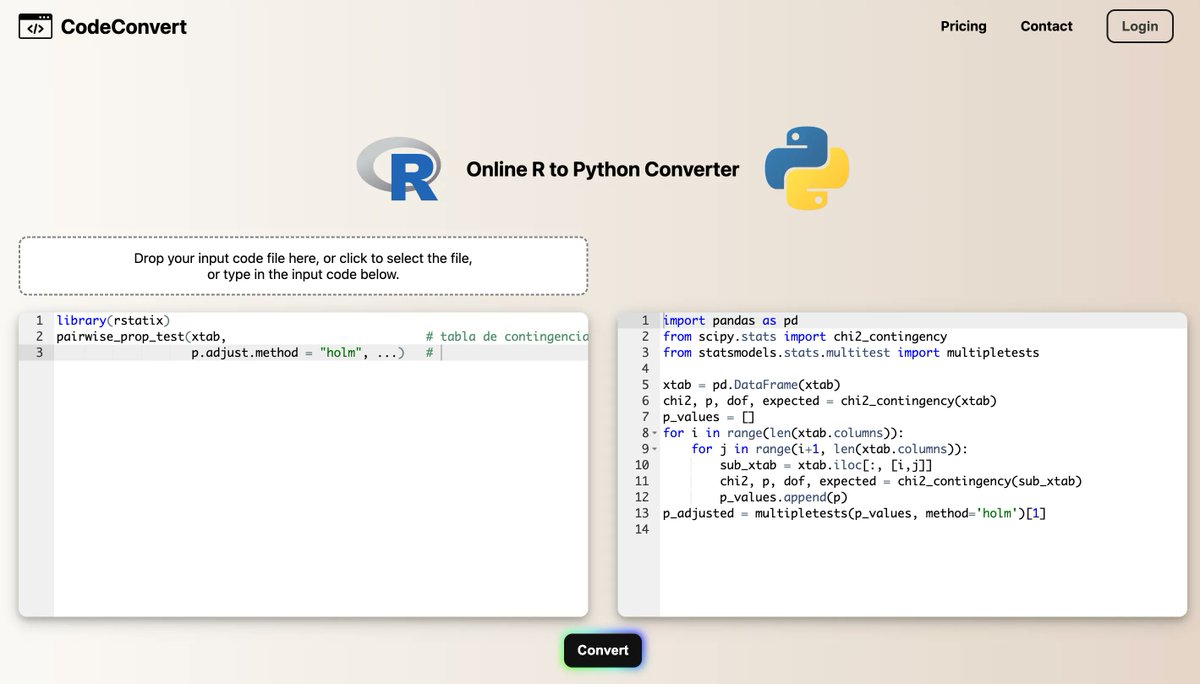Image resolution: width=1200 pixels, height=684 pixels.
Task: Open the Contact page
Action: pyautogui.click(x=1046, y=26)
